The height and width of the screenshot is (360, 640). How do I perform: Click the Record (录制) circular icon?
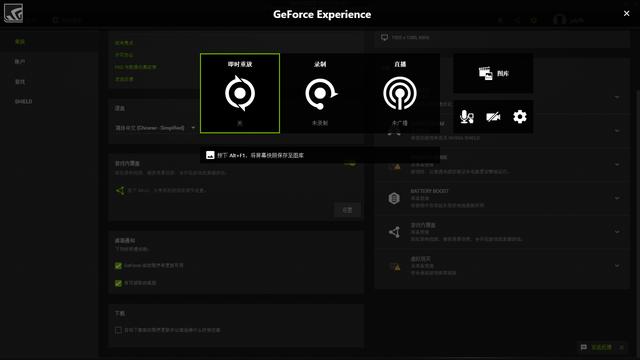click(x=321, y=94)
